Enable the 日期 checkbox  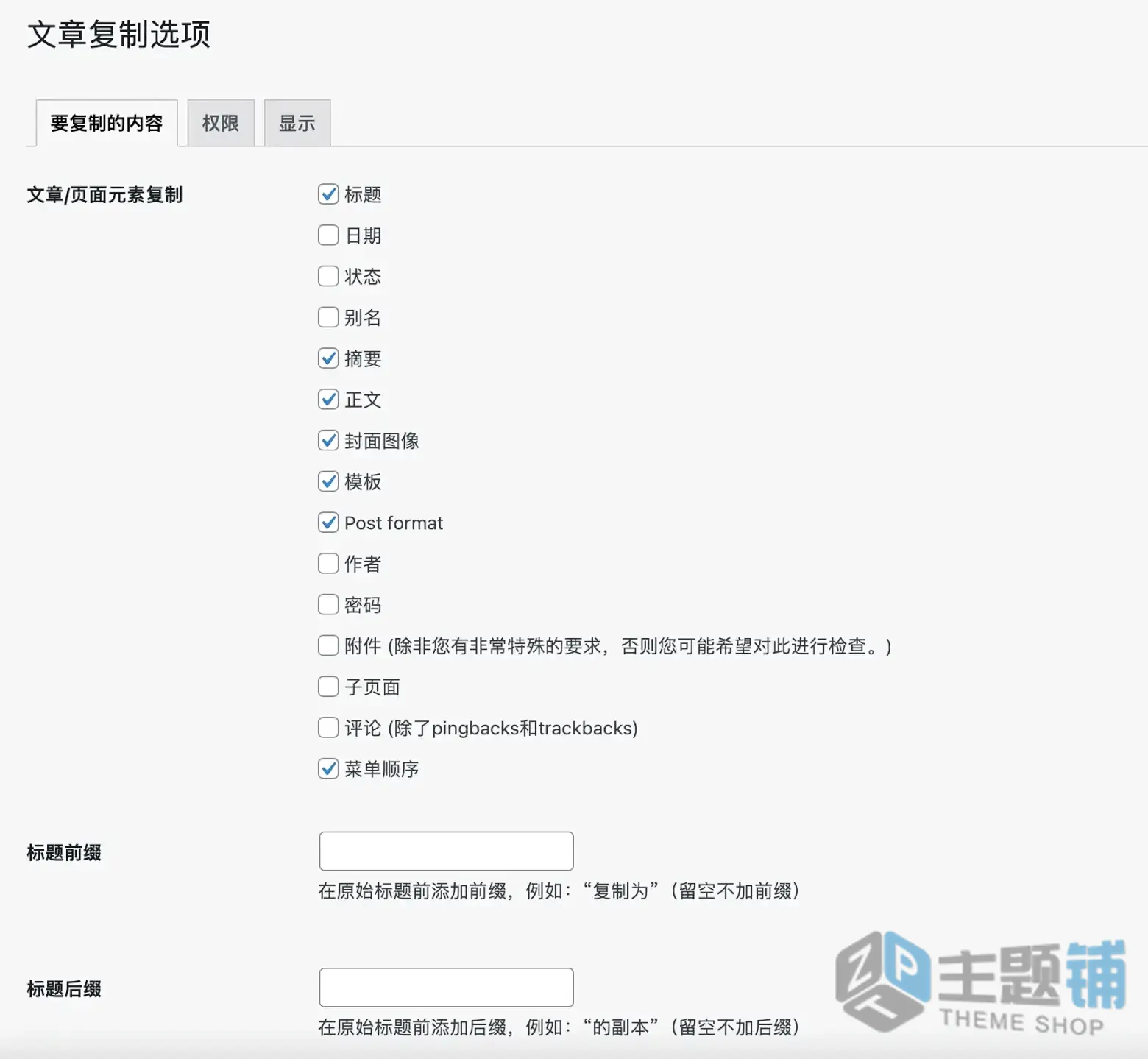point(328,235)
